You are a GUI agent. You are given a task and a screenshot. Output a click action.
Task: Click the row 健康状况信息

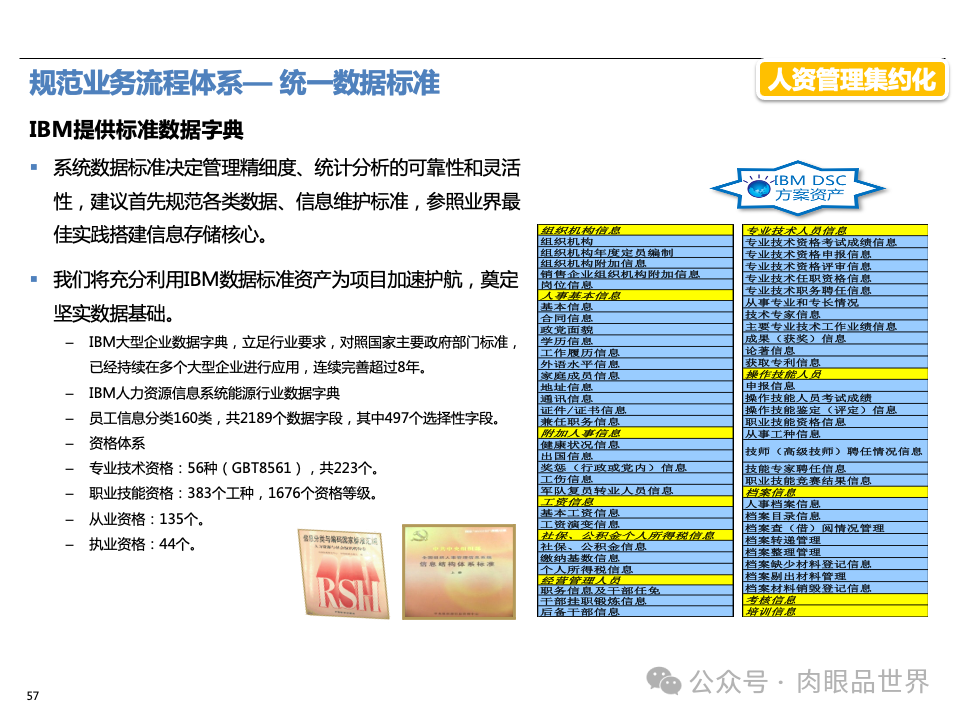point(635,445)
